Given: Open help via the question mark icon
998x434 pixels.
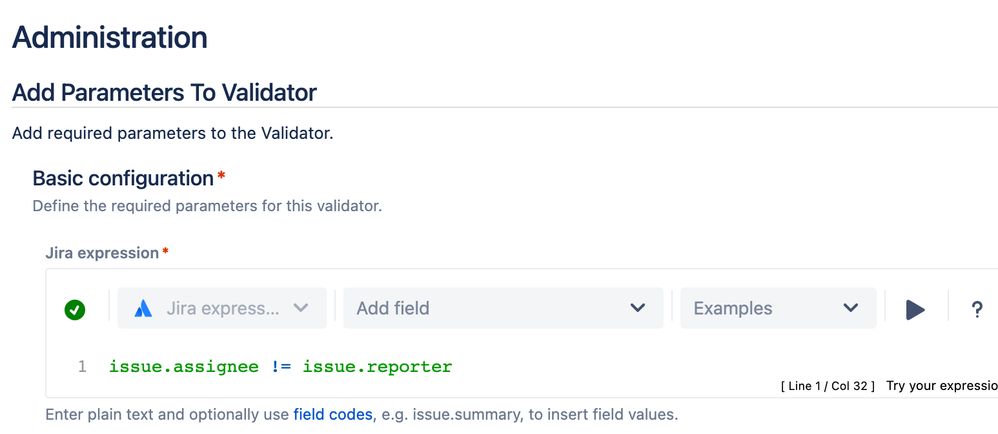Looking at the screenshot, I should (977, 310).
